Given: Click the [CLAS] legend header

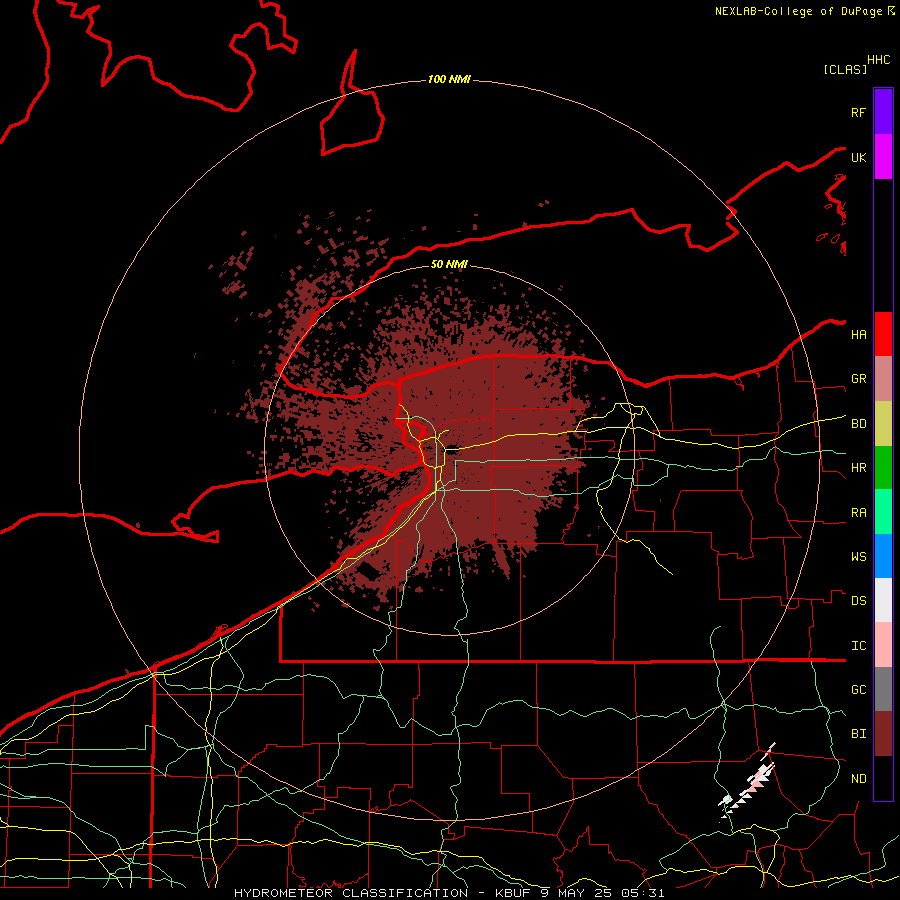Looking at the screenshot, I should [x=845, y=69].
